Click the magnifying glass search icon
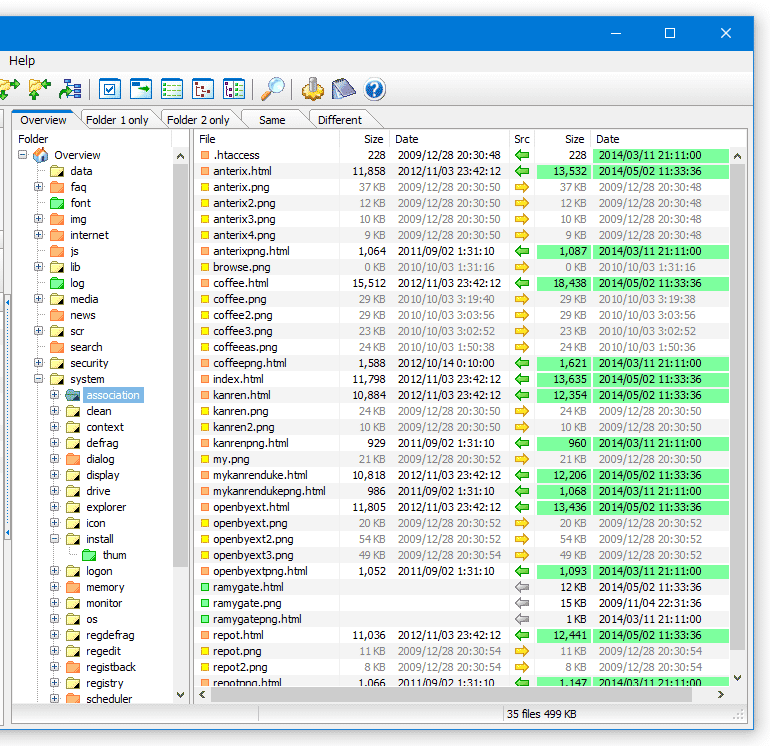Image resolution: width=770 pixels, height=746 pixels. [x=273, y=89]
